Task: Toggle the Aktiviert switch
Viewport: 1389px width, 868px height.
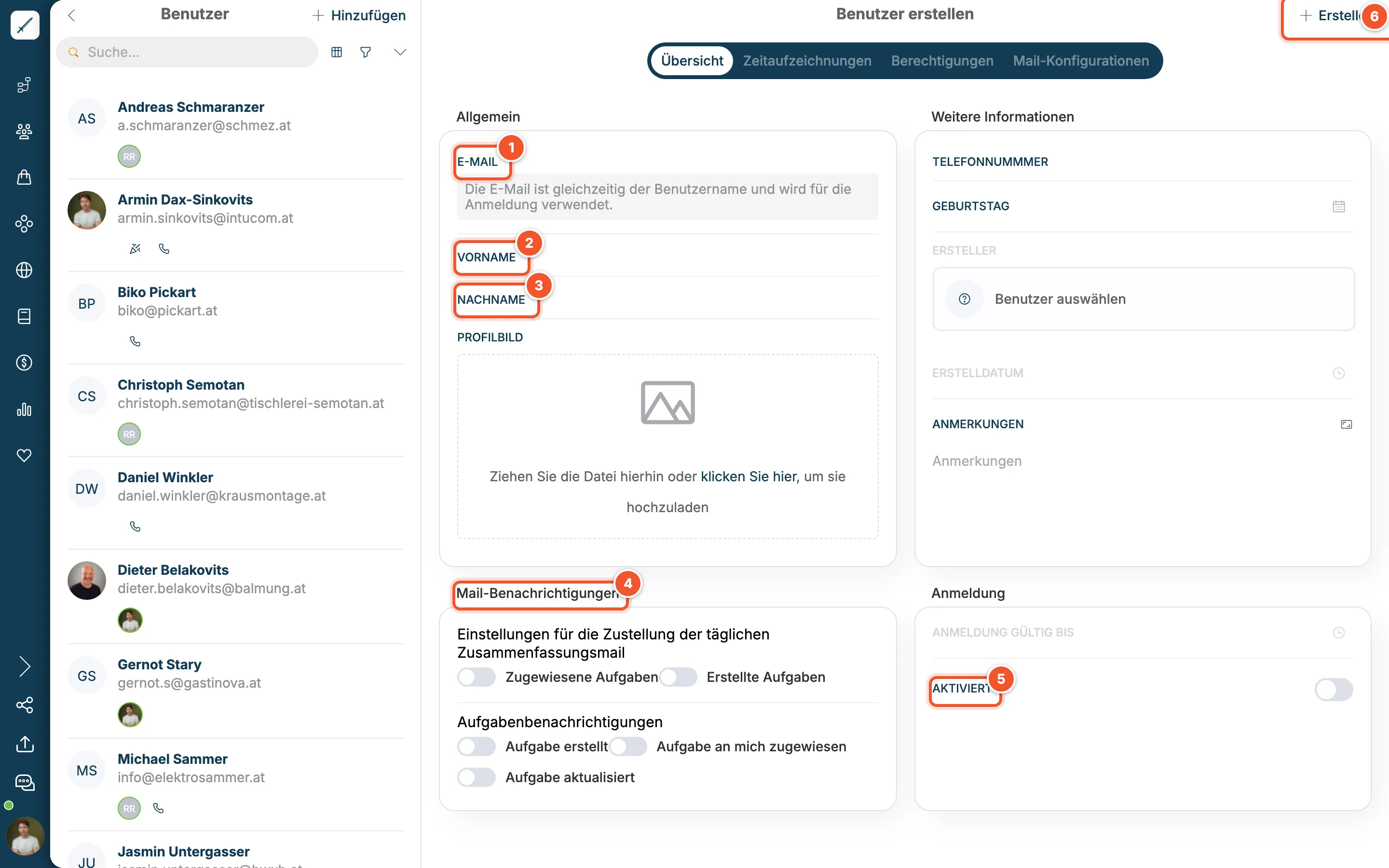Action: (1334, 690)
